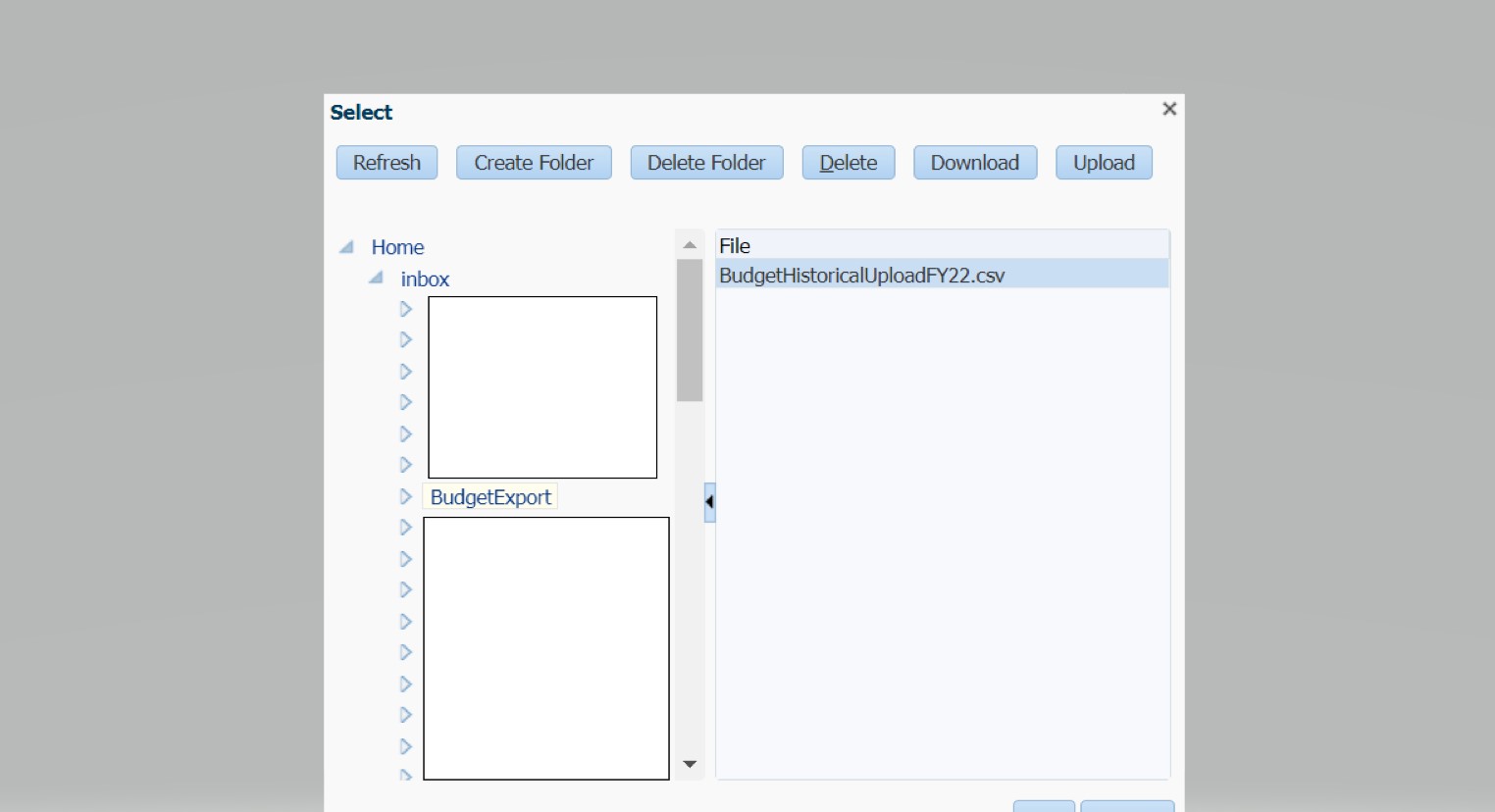Click scrollbar up arrow in folder tree
The image size is (1495, 812).
pos(690,244)
